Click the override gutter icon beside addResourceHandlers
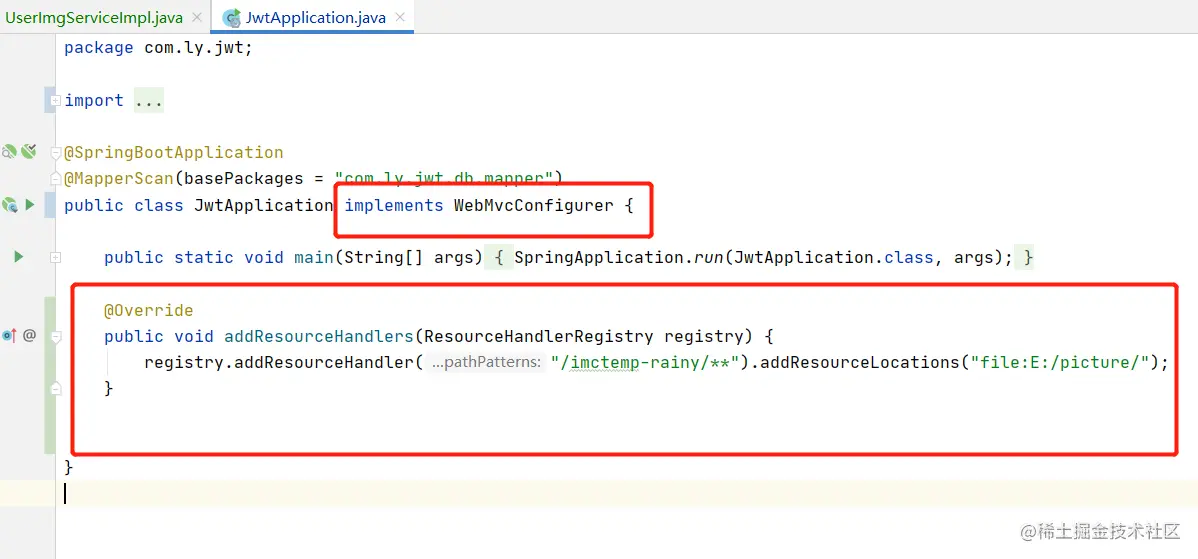 [x=8, y=335]
